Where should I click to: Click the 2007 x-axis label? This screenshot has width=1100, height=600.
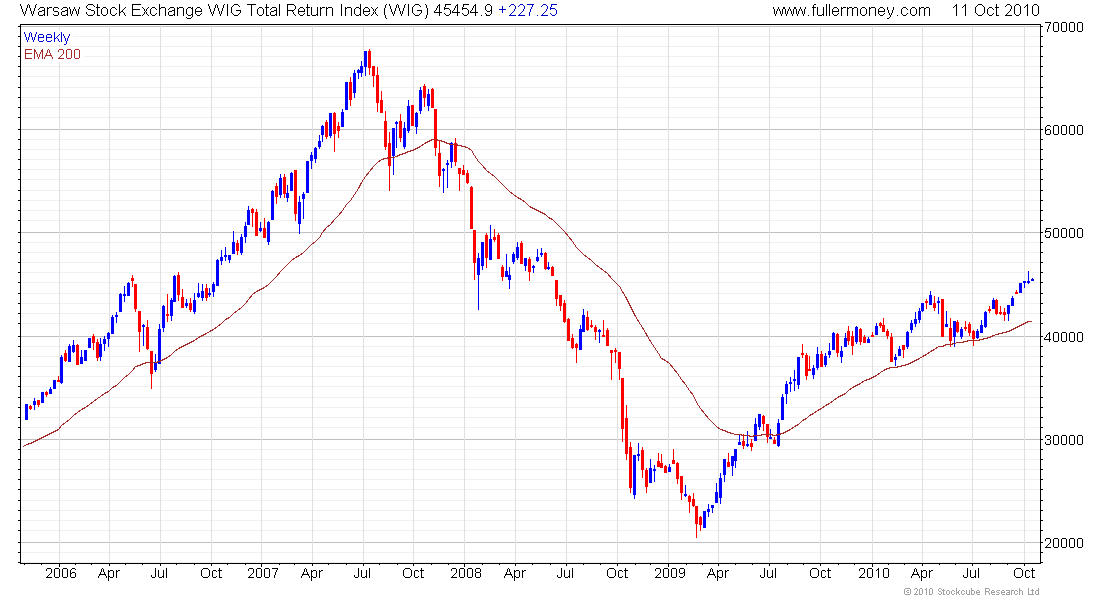click(x=263, y=573)
